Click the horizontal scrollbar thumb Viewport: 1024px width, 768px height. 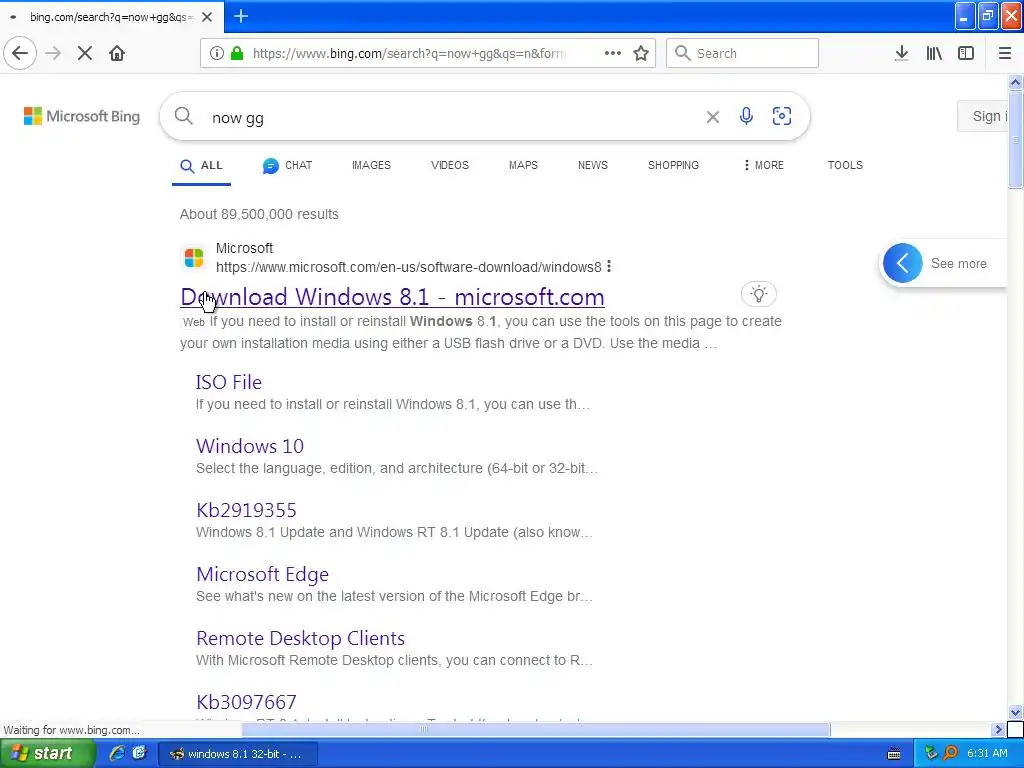pyautogui.click(x=536, y=729)
